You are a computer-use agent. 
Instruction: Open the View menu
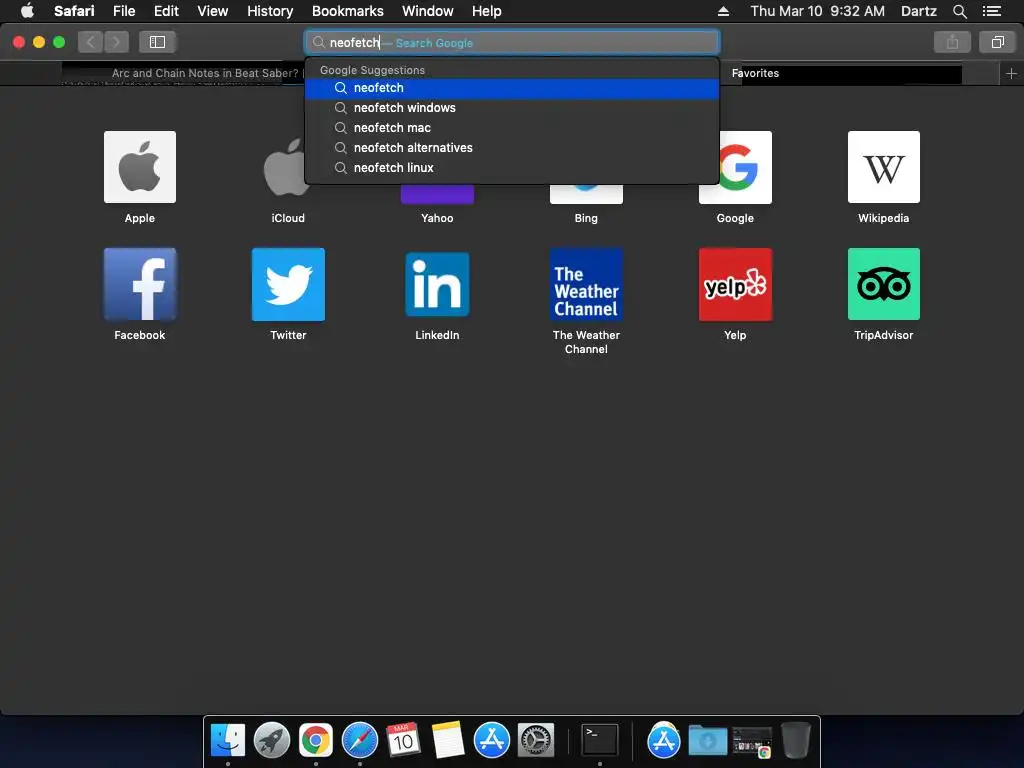(213, 11)
